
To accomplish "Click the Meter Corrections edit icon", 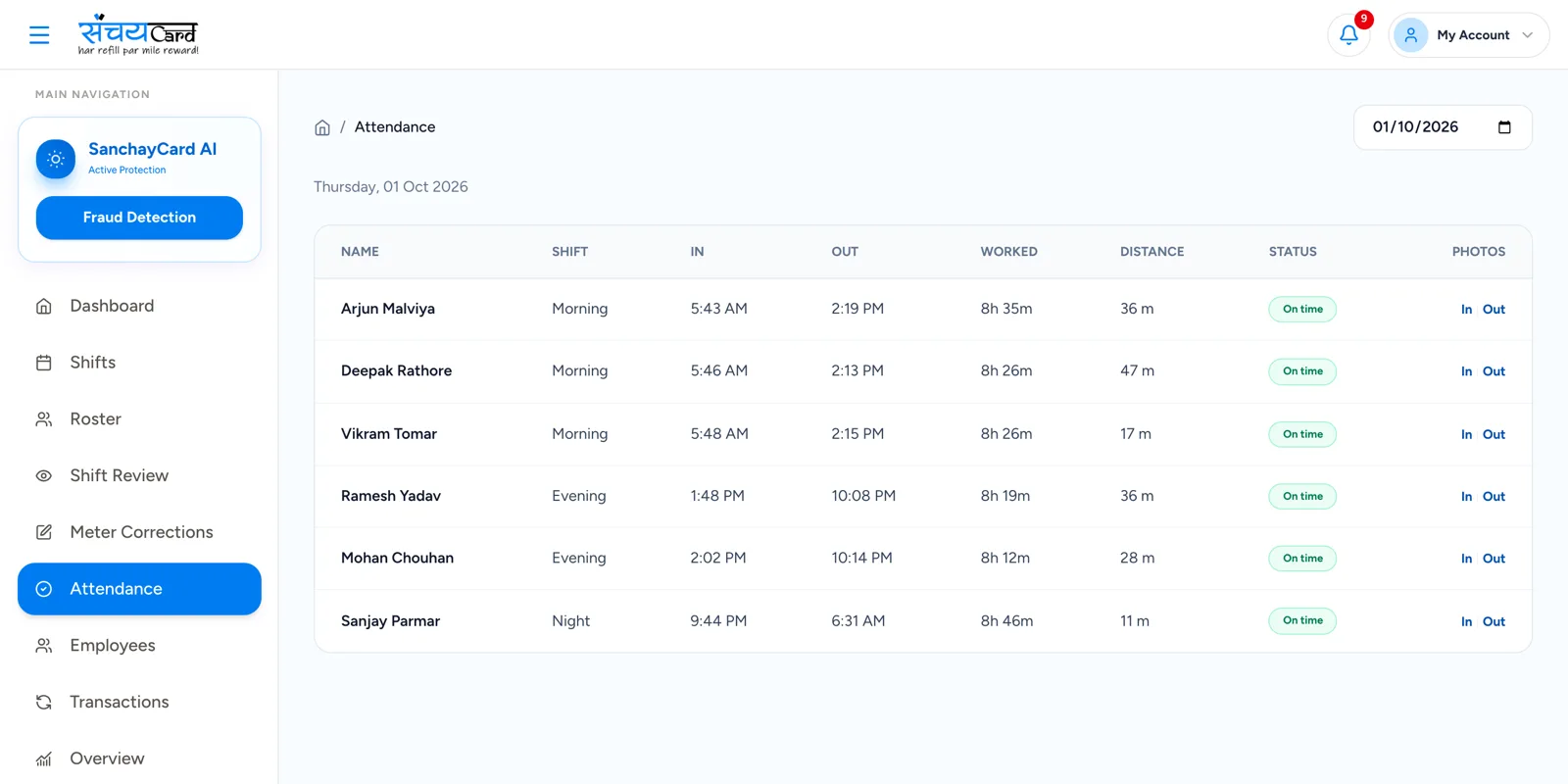I will (44, 532).
